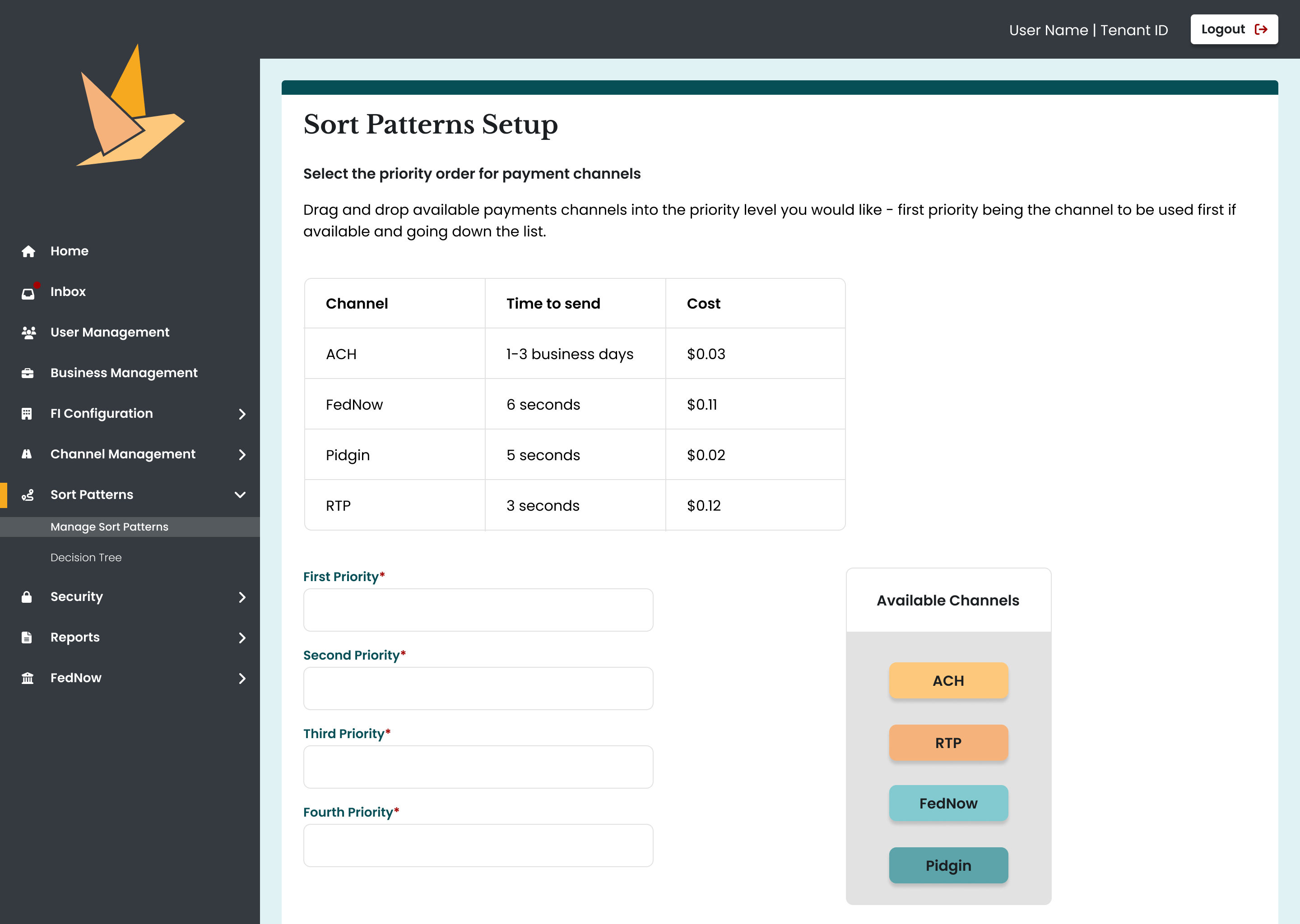Expand the Channel Management chevron
Viewport: 1300px width, 924px height.
(x=242, y=455)
